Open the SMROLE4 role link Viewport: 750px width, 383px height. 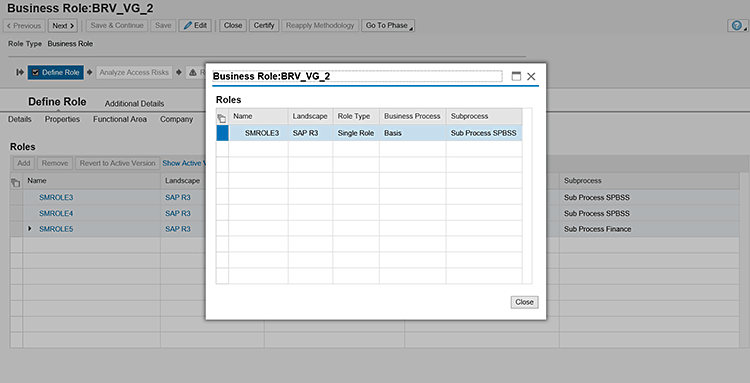point(56,213)
